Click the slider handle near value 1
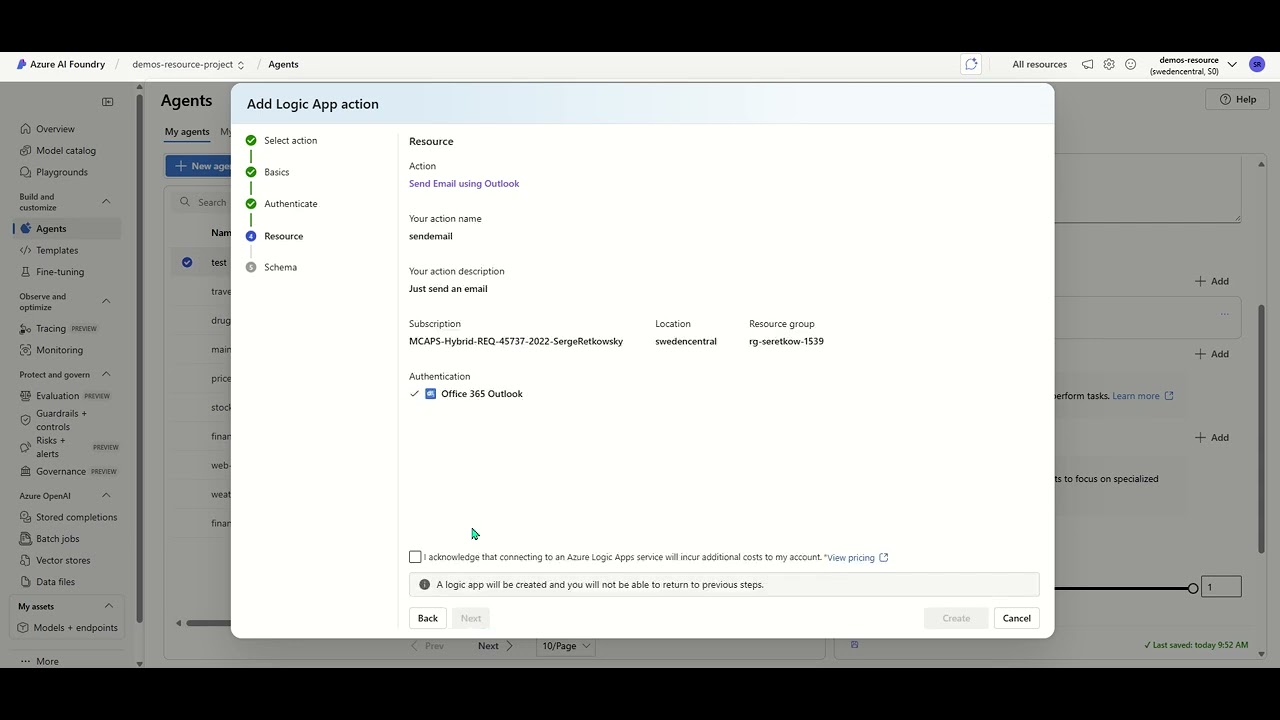The width and height of the screenshot is (1280, 720). pos(1193,588)
